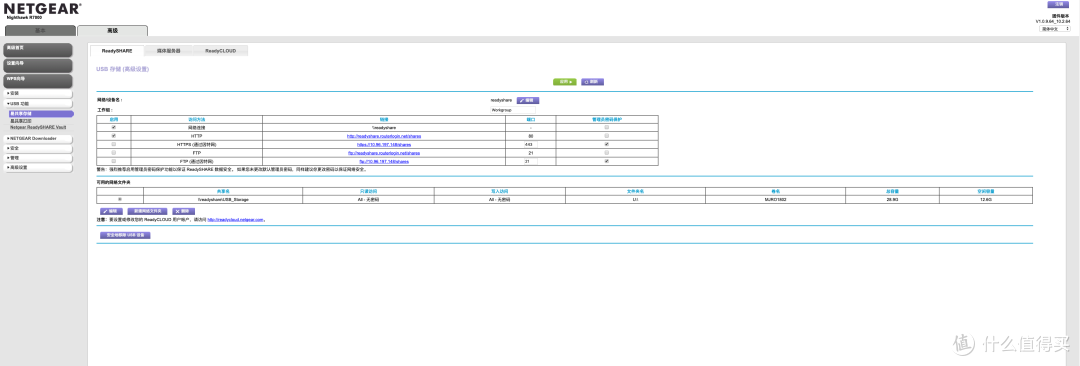This screenshot has width=1080, height=366.
Task: Open the readycloud.netgear.com link
Action: [x=236, y=220]
